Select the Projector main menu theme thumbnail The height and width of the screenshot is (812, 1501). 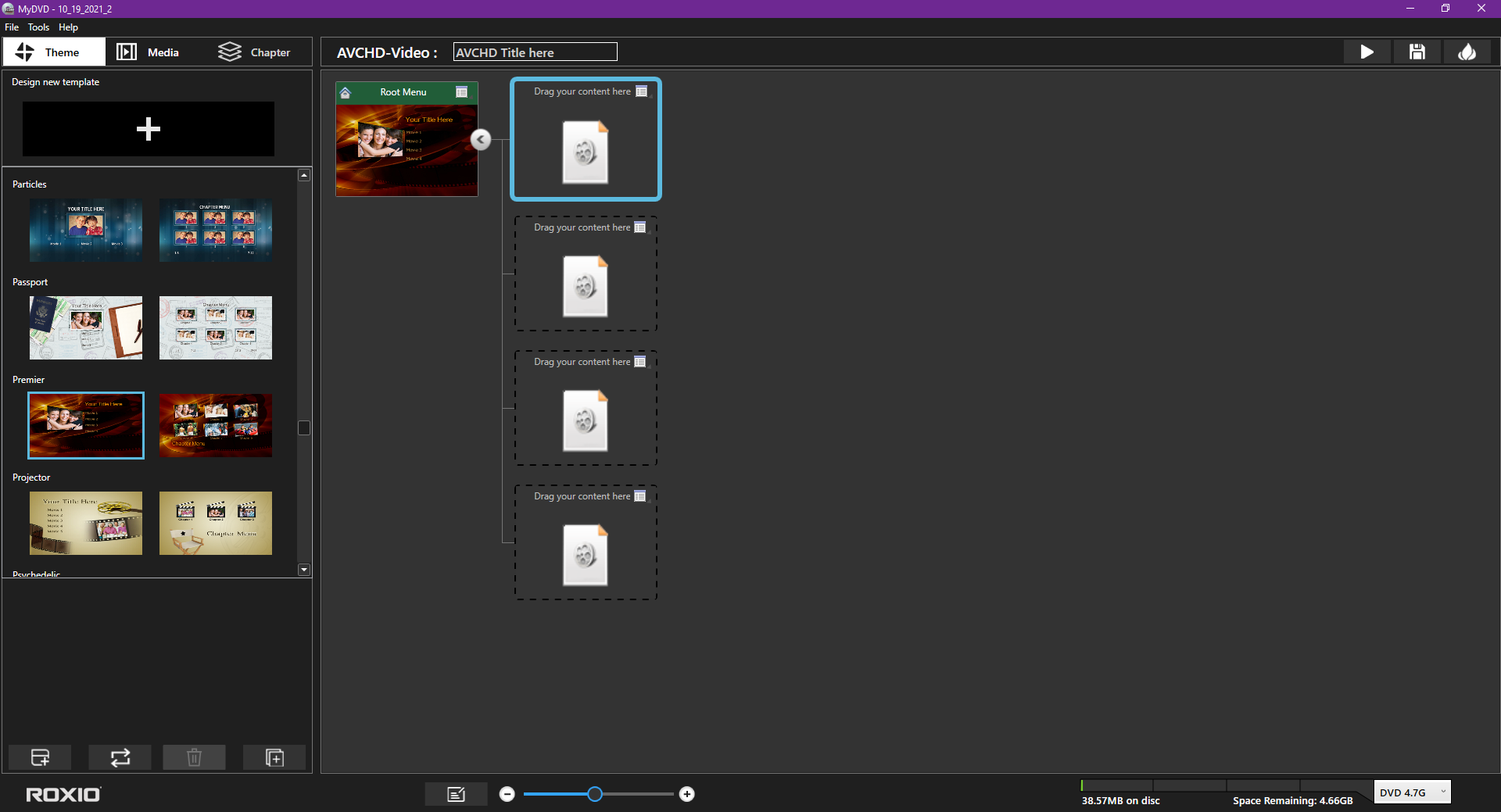tap(86, 523)
